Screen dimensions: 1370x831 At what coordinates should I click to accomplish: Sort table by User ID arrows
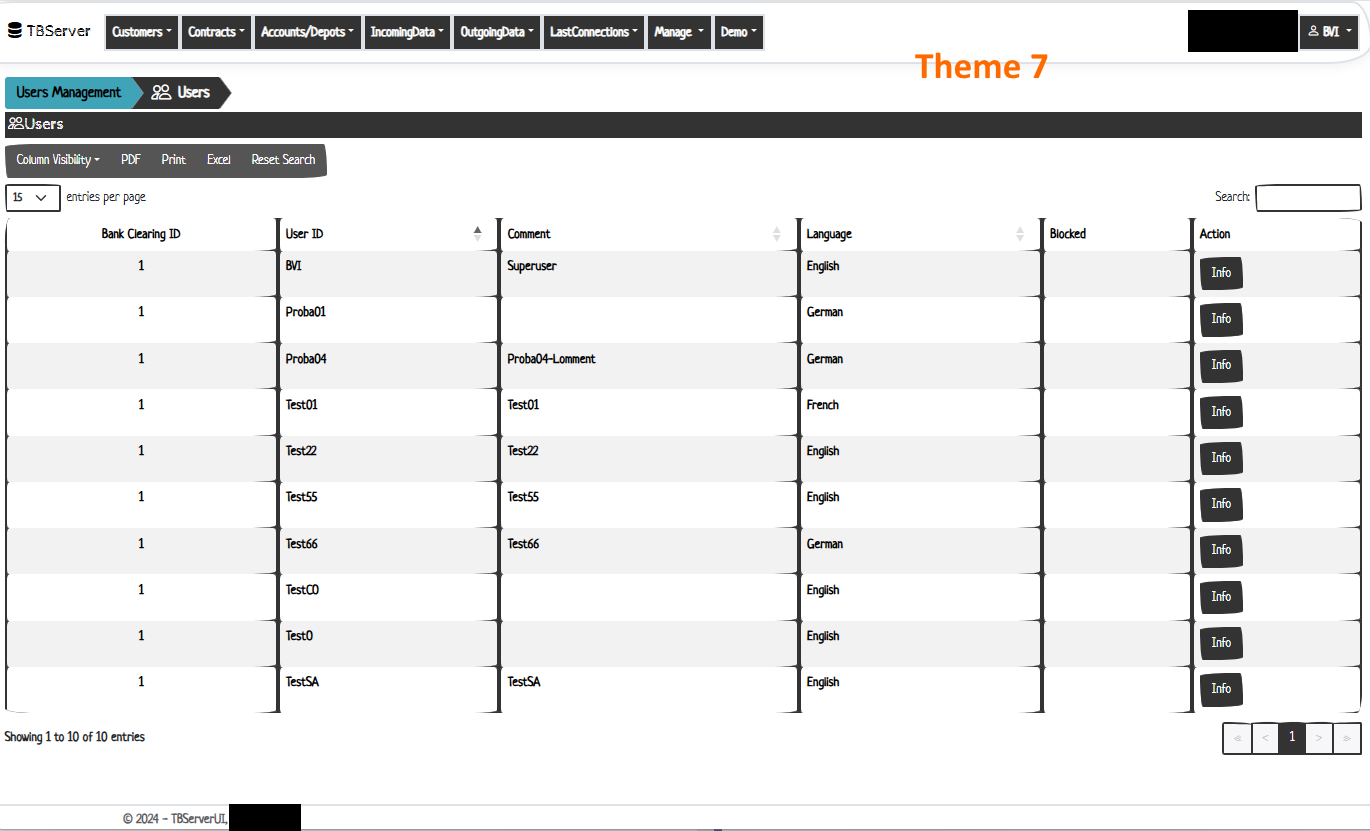tap(477, 234)
